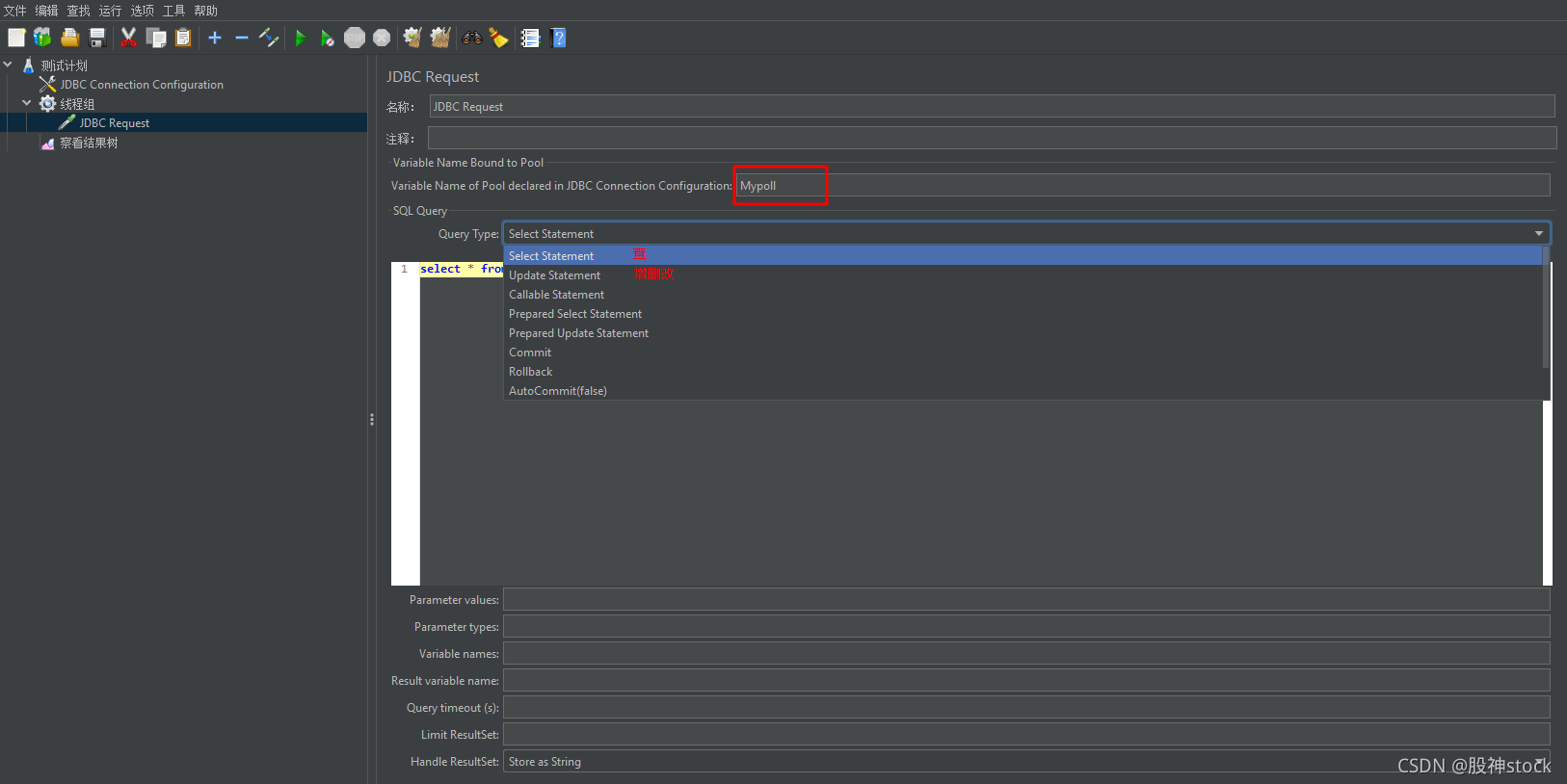Start test without pauses icon
Viewport: 1567px width, 784px height.
click(x=328, y=38)
